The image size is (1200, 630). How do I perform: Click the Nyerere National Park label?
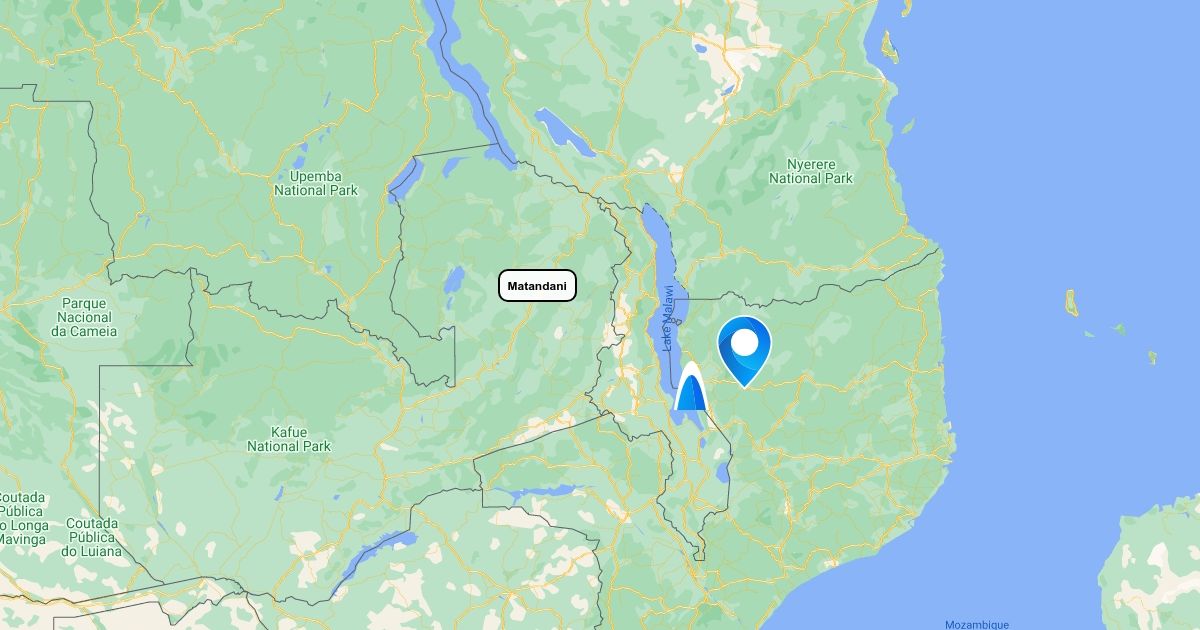pyautogui.click(x=811, y=171)
